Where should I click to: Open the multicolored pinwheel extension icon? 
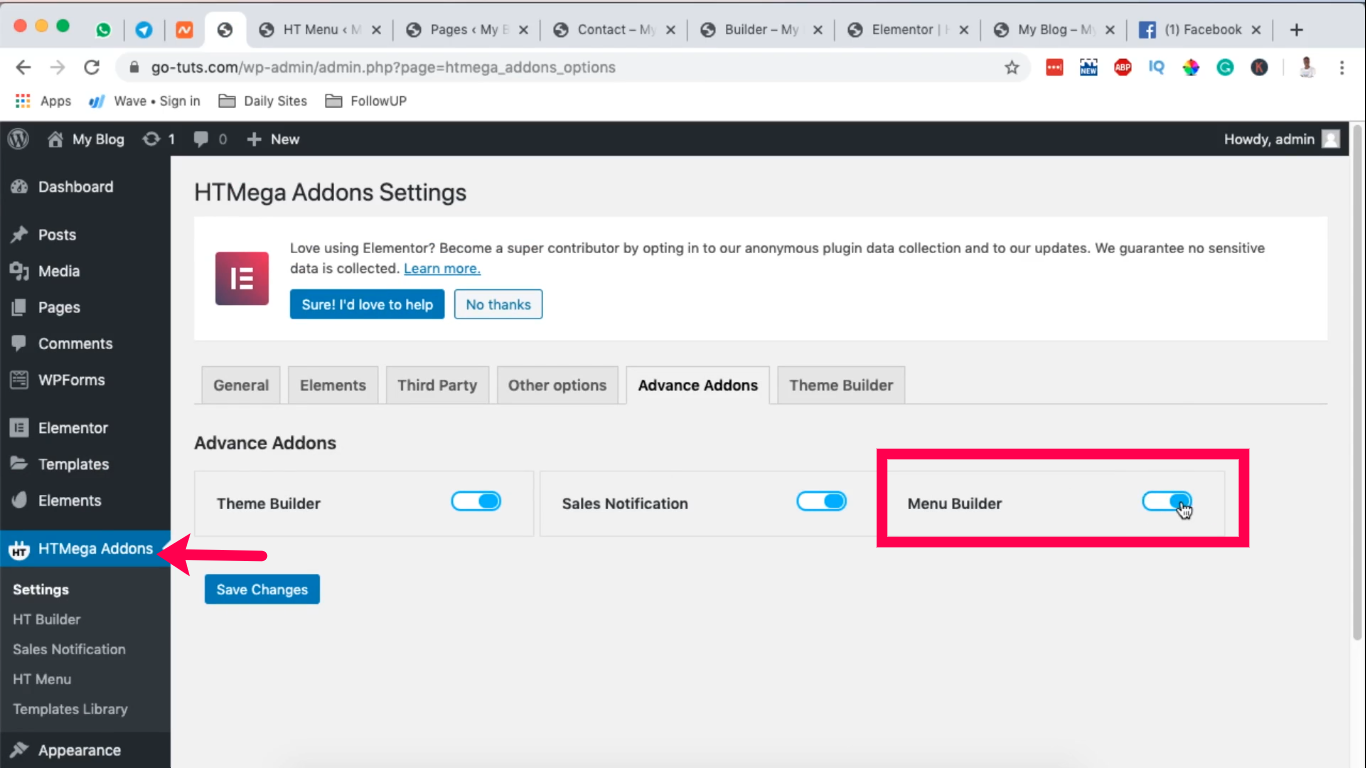coord(1191,68)
